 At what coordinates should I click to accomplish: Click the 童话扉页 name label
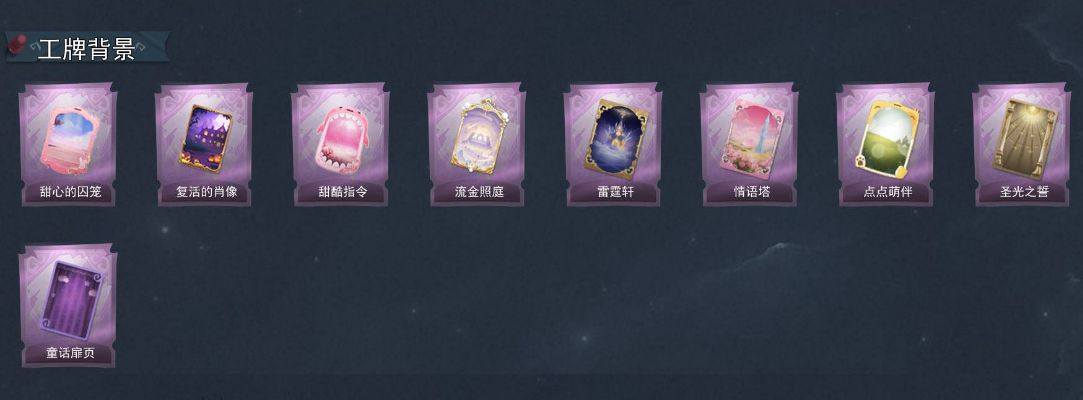point(70,353)
